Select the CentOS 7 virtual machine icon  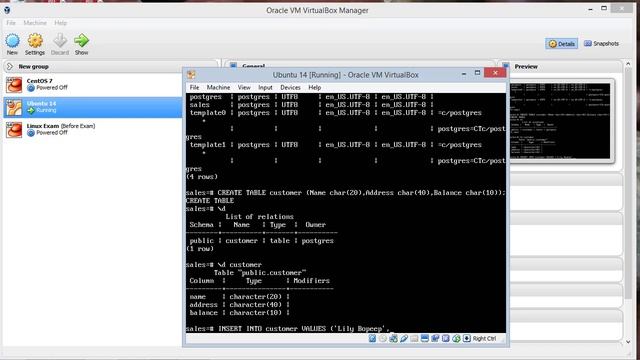[14, 85]
